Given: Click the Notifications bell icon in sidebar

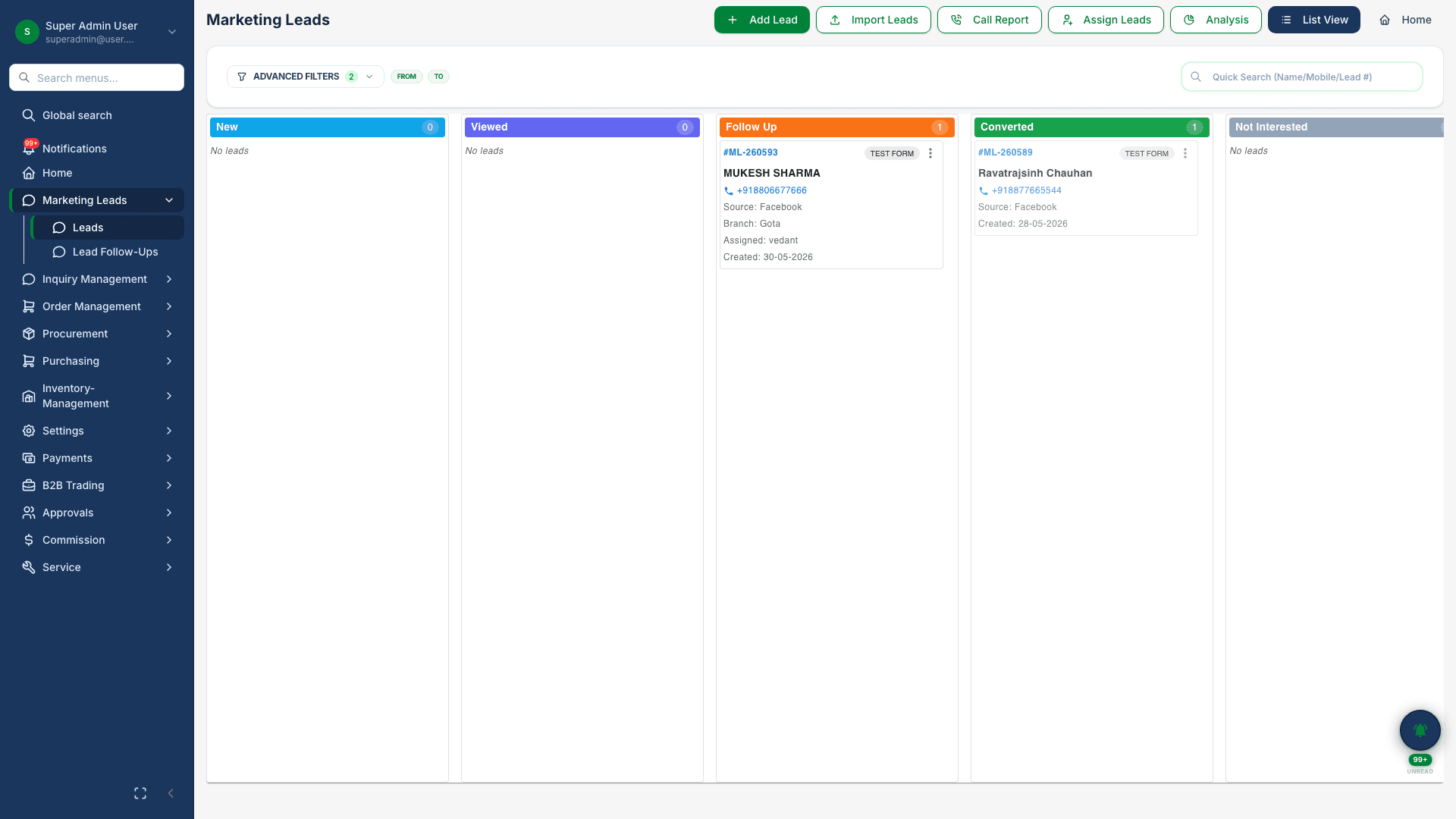Looking at the screenshot, I should point(29,149).
